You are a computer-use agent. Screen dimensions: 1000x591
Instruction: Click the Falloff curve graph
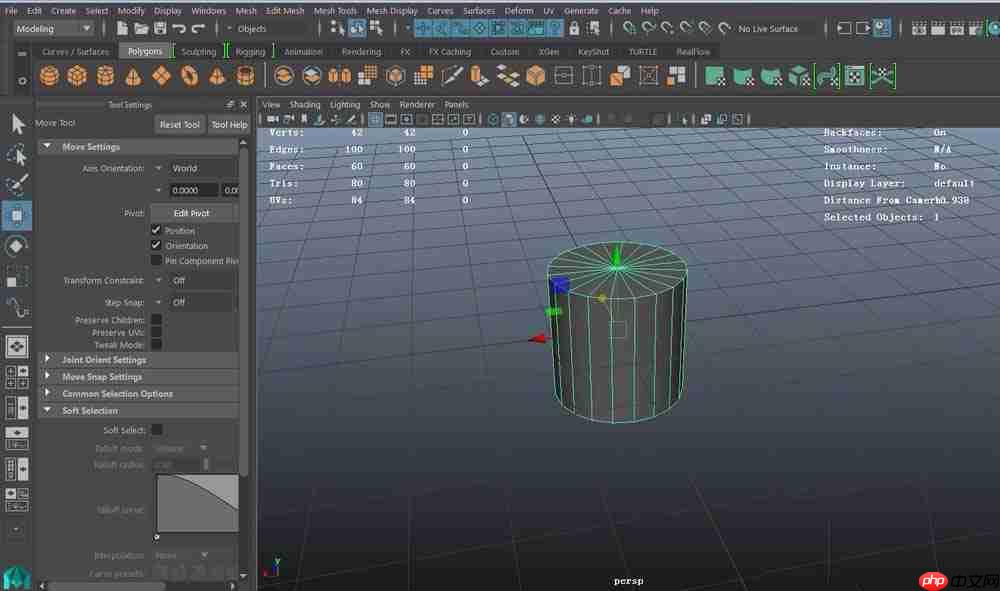(x=197, y=504)
